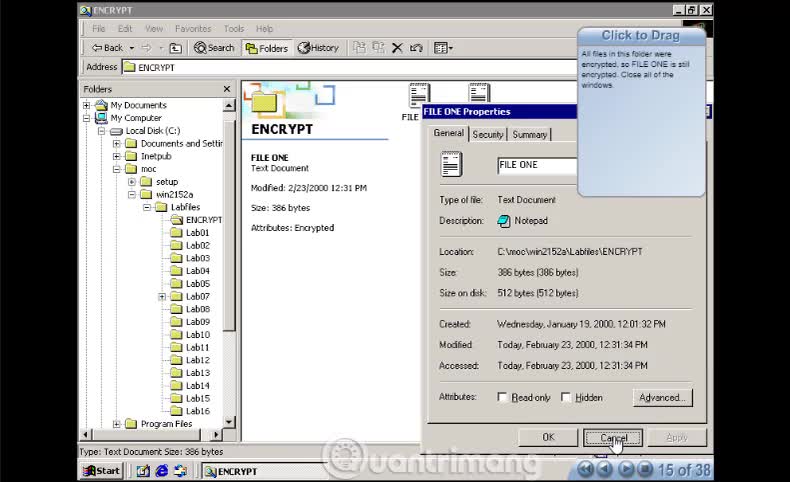
Task: Open the View menu
Action: [154, 29]
